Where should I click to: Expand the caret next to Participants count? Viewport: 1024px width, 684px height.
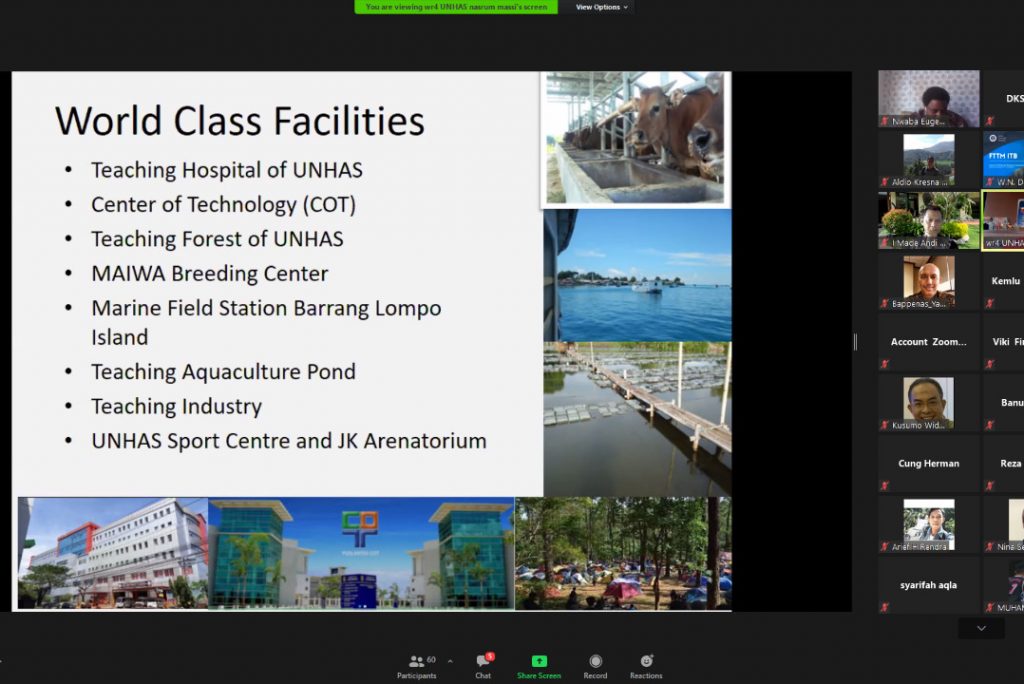[449, 661]
